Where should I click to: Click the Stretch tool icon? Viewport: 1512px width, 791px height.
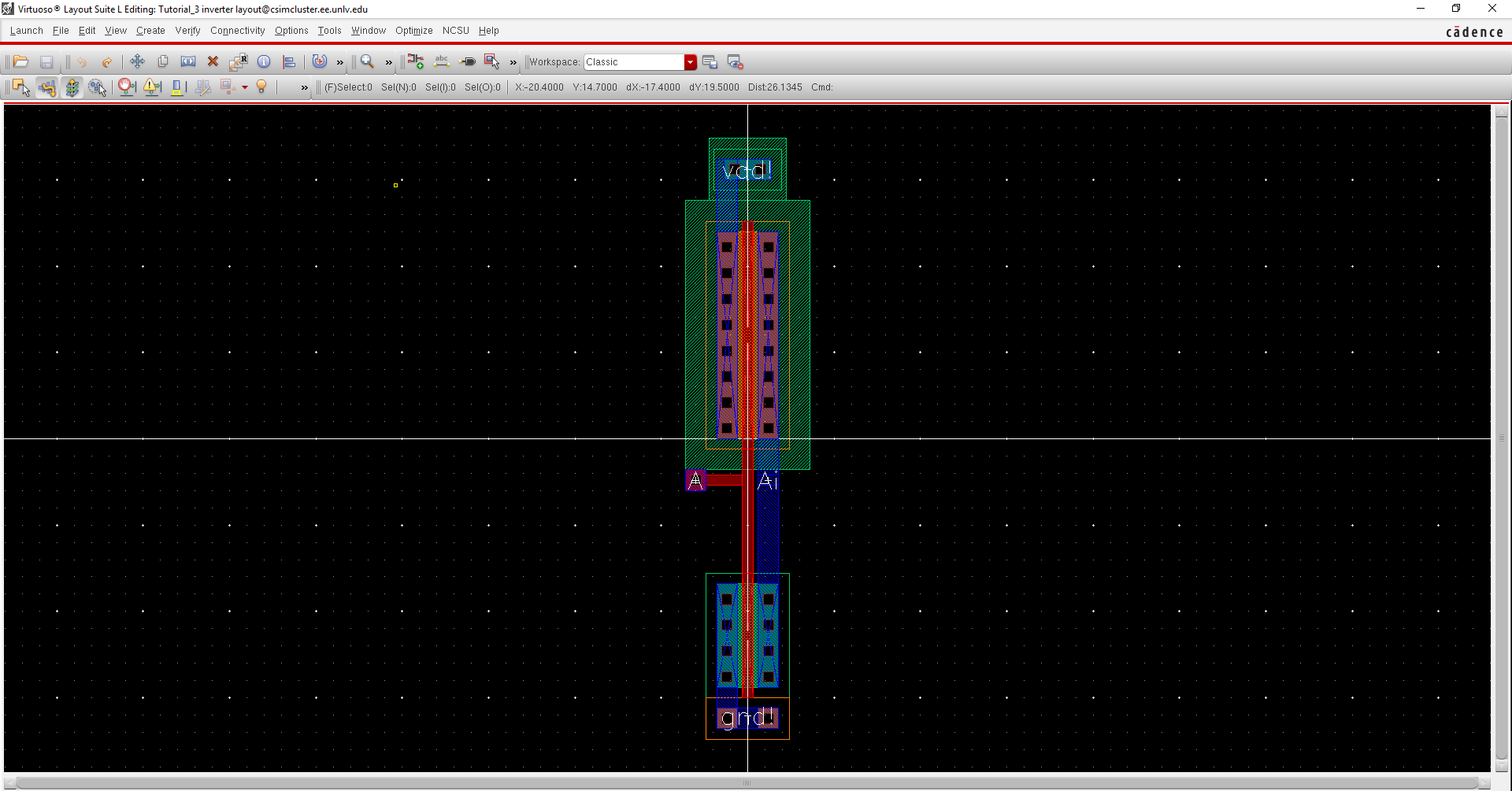click(x=188, y=61)
